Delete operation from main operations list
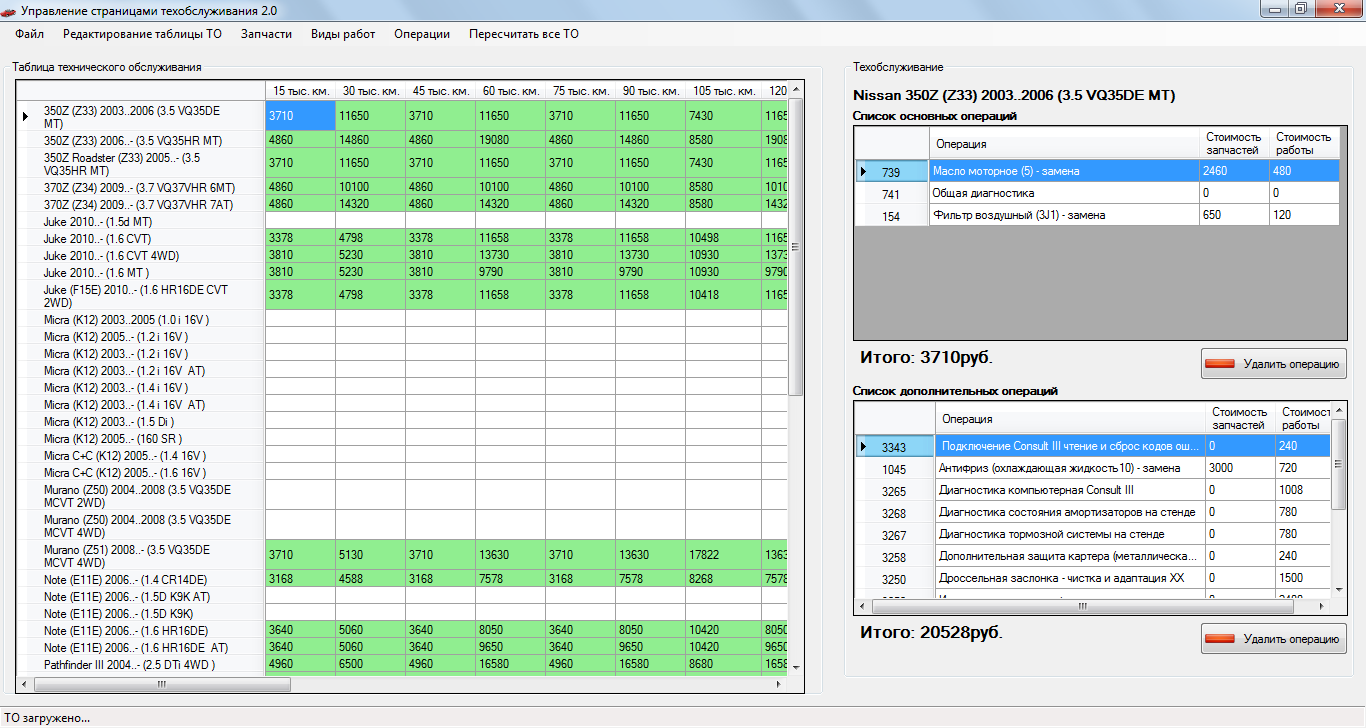Screen dimensions: 1366x728 [1274, 364]
